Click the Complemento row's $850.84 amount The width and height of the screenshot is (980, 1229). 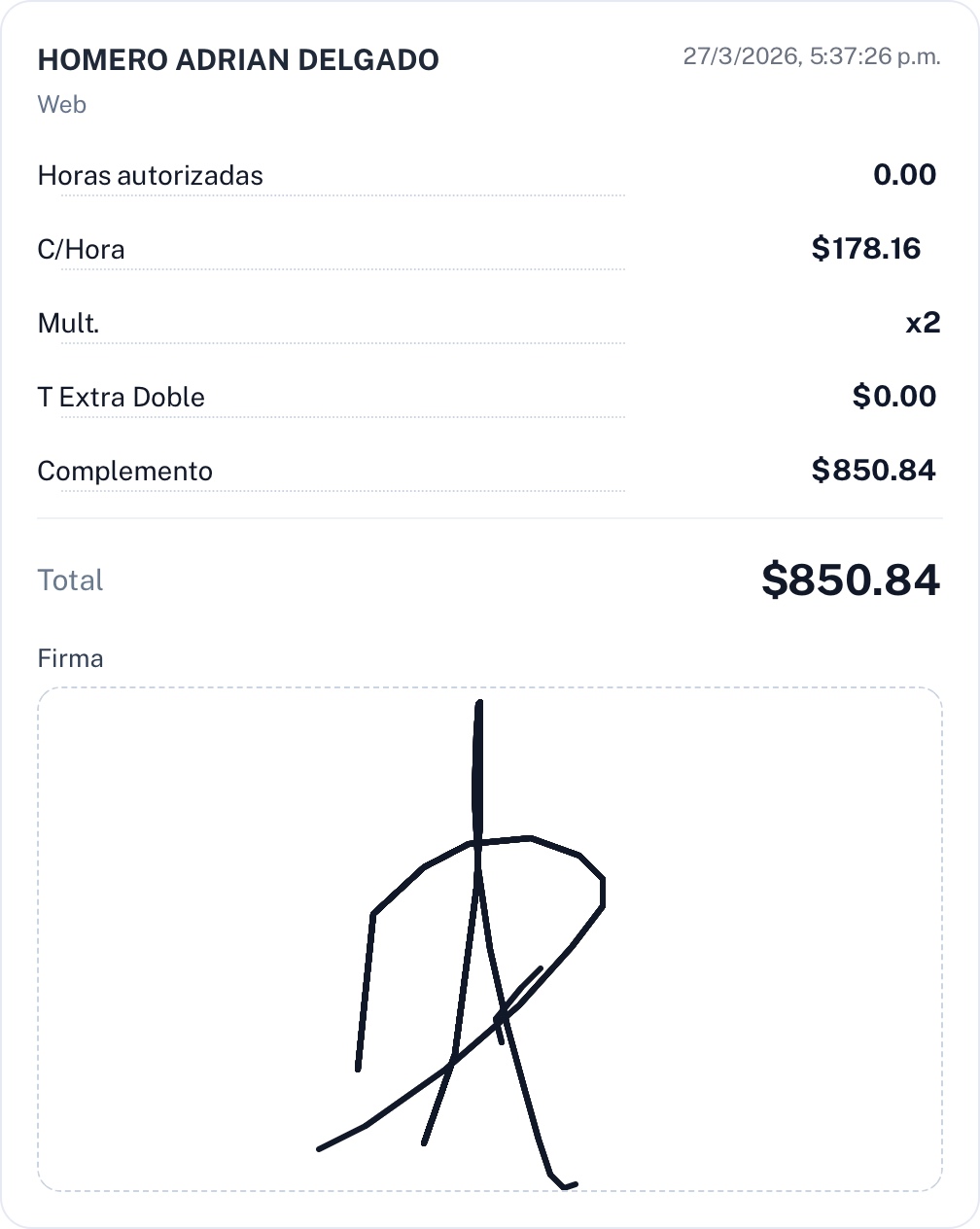(x=873, y=471)
